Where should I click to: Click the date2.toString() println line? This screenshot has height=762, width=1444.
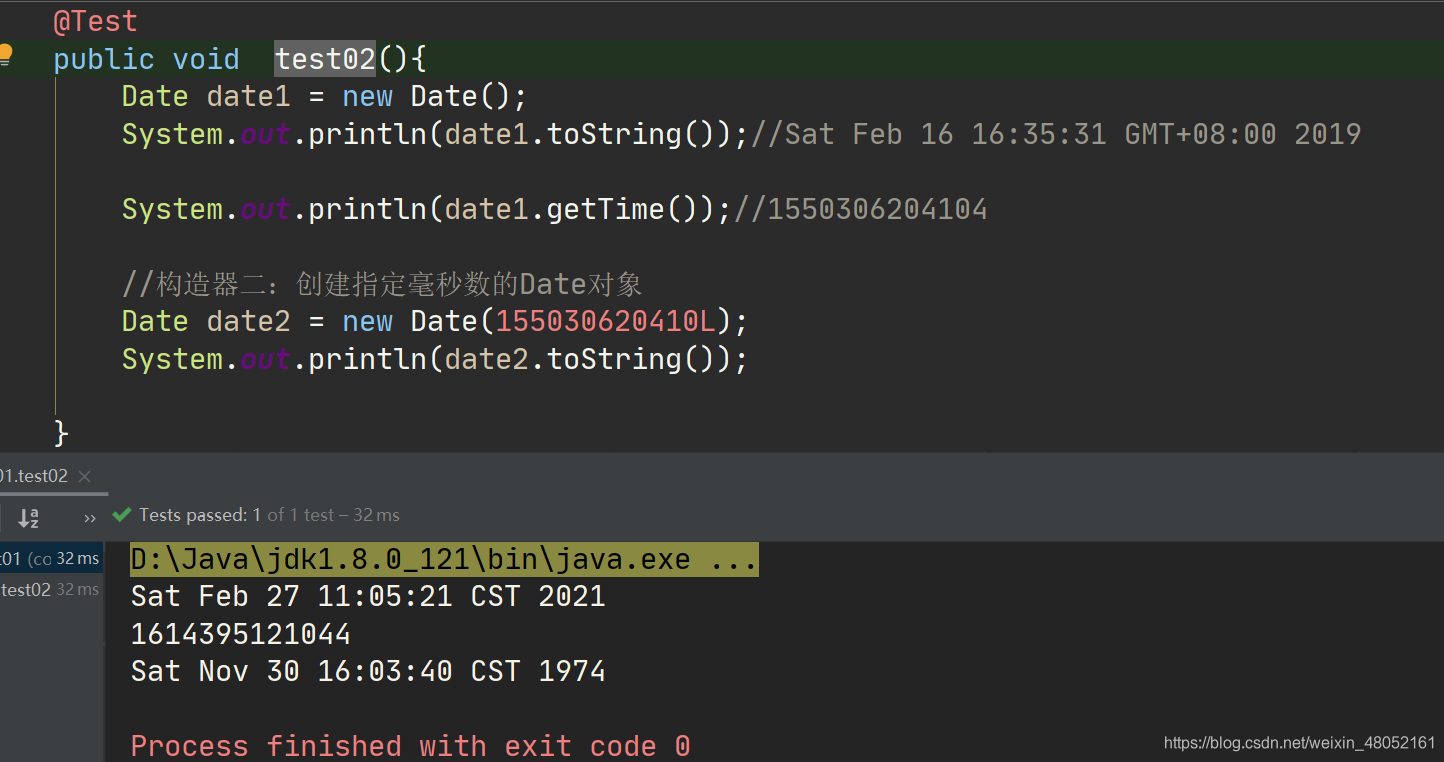(x=435, y=359)
